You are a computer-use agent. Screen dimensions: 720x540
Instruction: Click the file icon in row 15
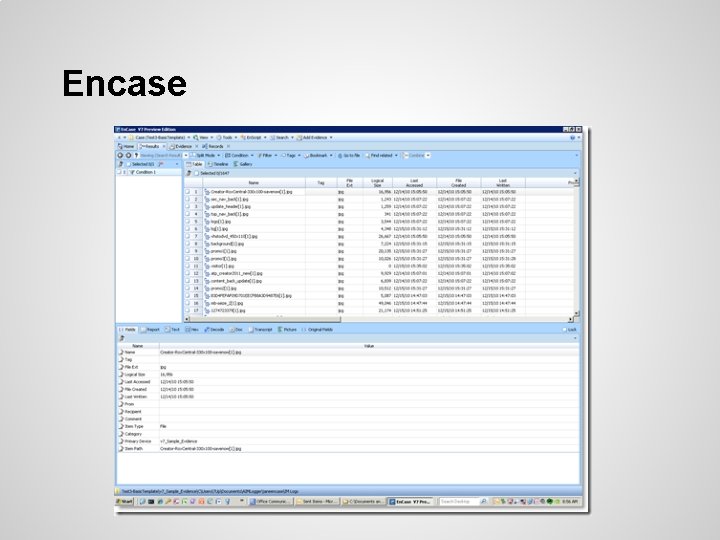(x=207, y=296)
